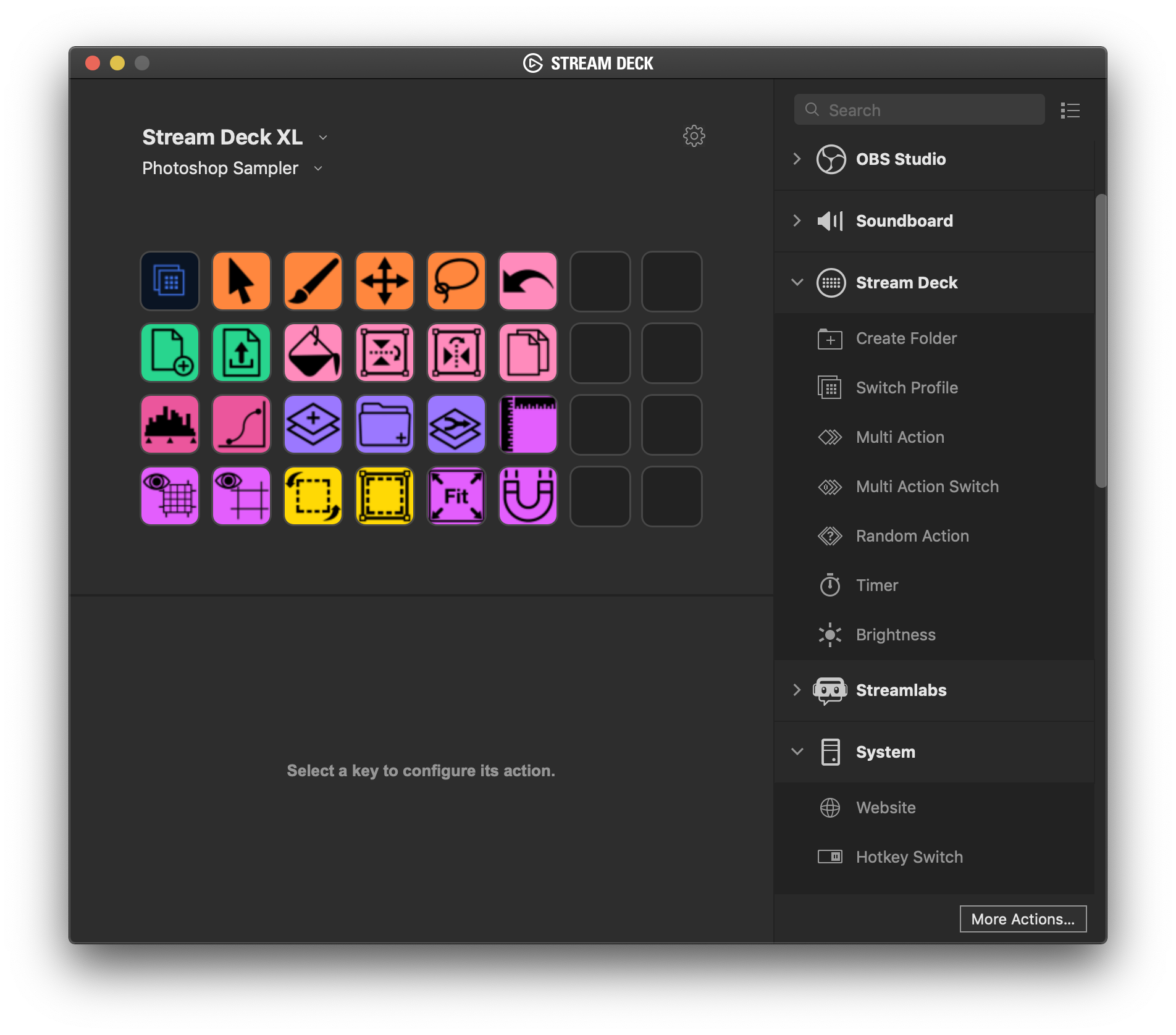Image resolution: width=1176 pixels, height=1035 pixels.
Task: Click the pink Flip Horizontal key
Action: click(x=456, y=353)
